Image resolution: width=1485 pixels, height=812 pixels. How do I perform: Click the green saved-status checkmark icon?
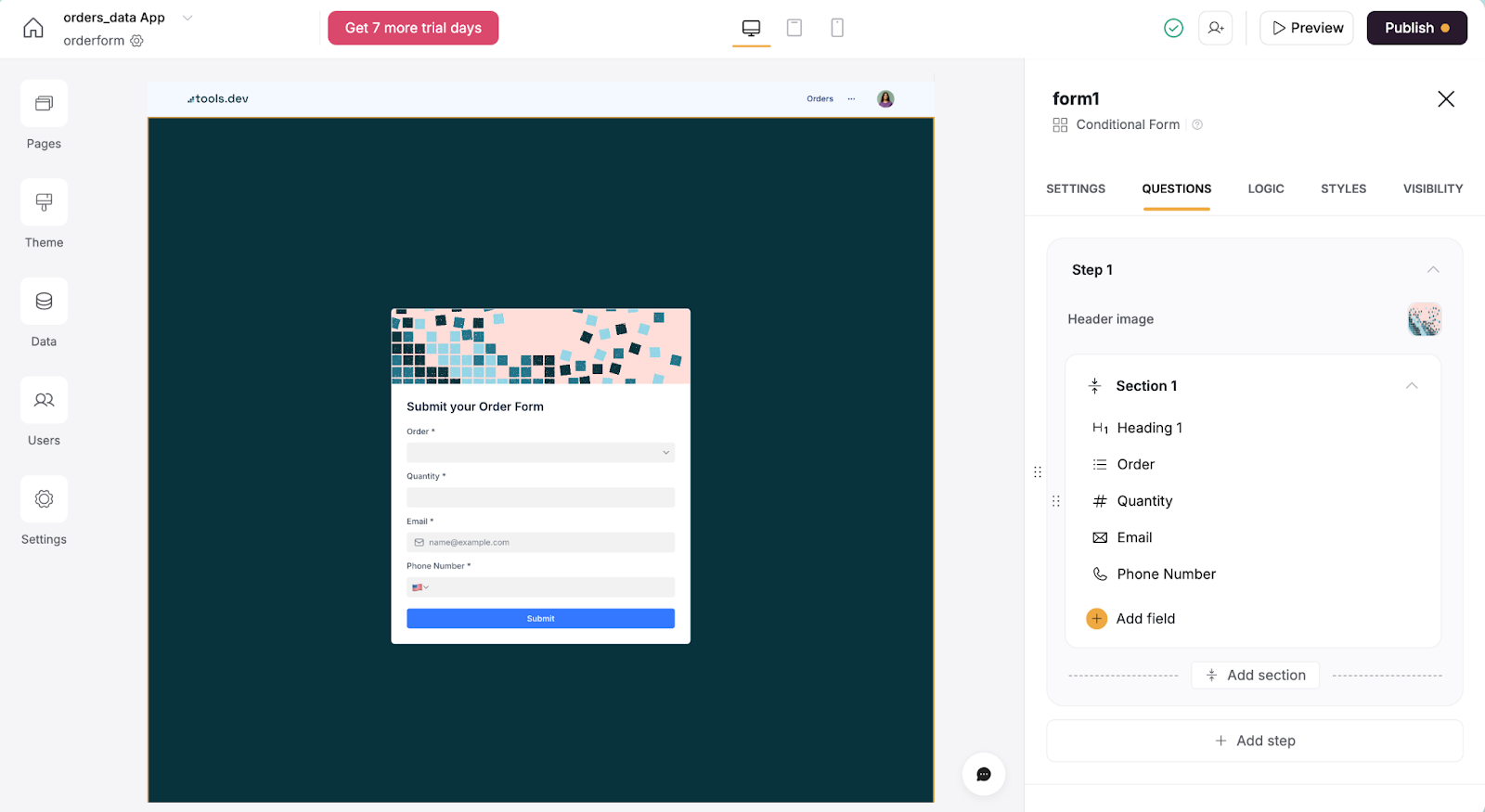click(1174, 28)
